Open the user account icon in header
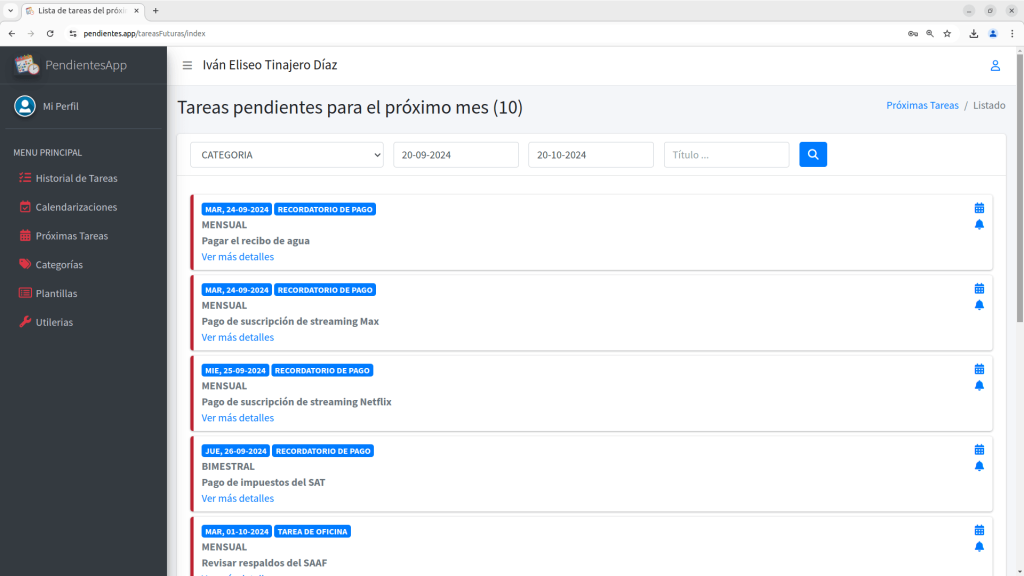The width and height of the screenshot is (1024, 576). click(x=995, y=65)
